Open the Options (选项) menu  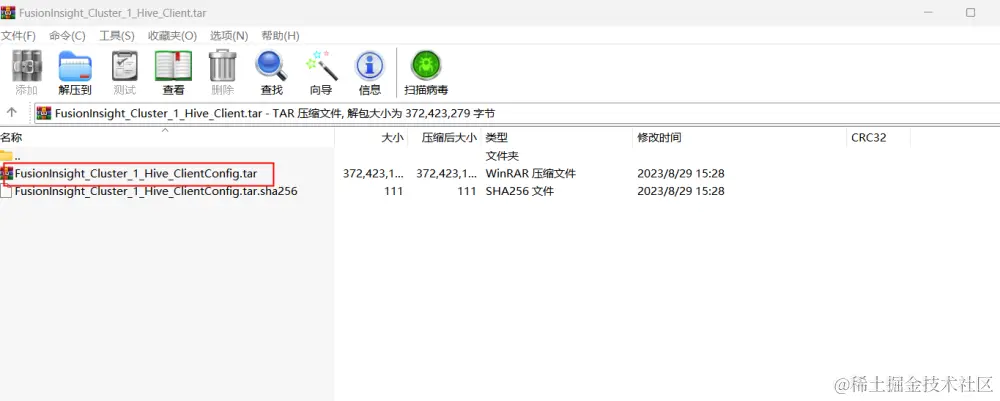click(x=229, y=36)
